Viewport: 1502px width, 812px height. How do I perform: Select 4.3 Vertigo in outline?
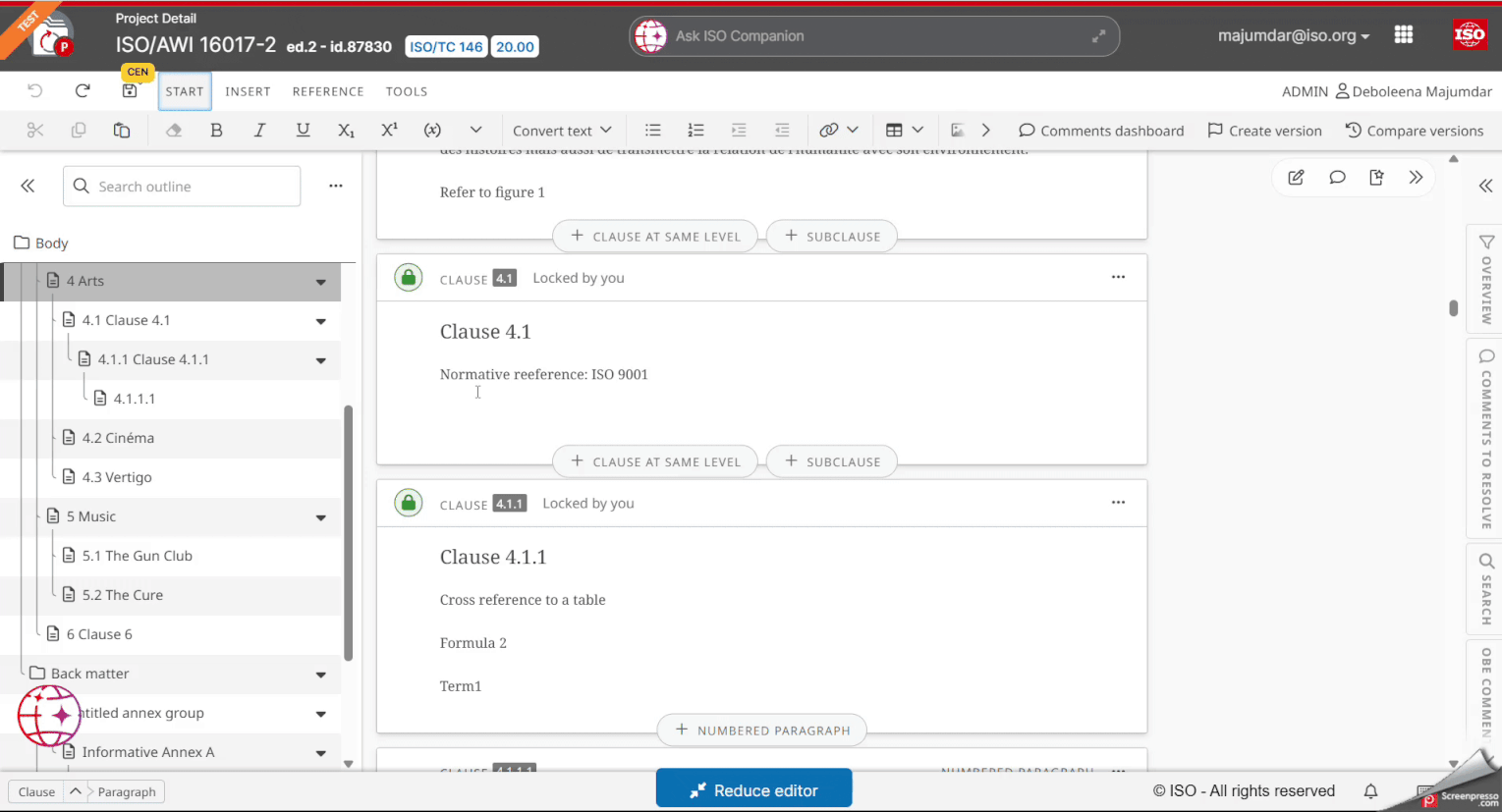tap(117, 477)
